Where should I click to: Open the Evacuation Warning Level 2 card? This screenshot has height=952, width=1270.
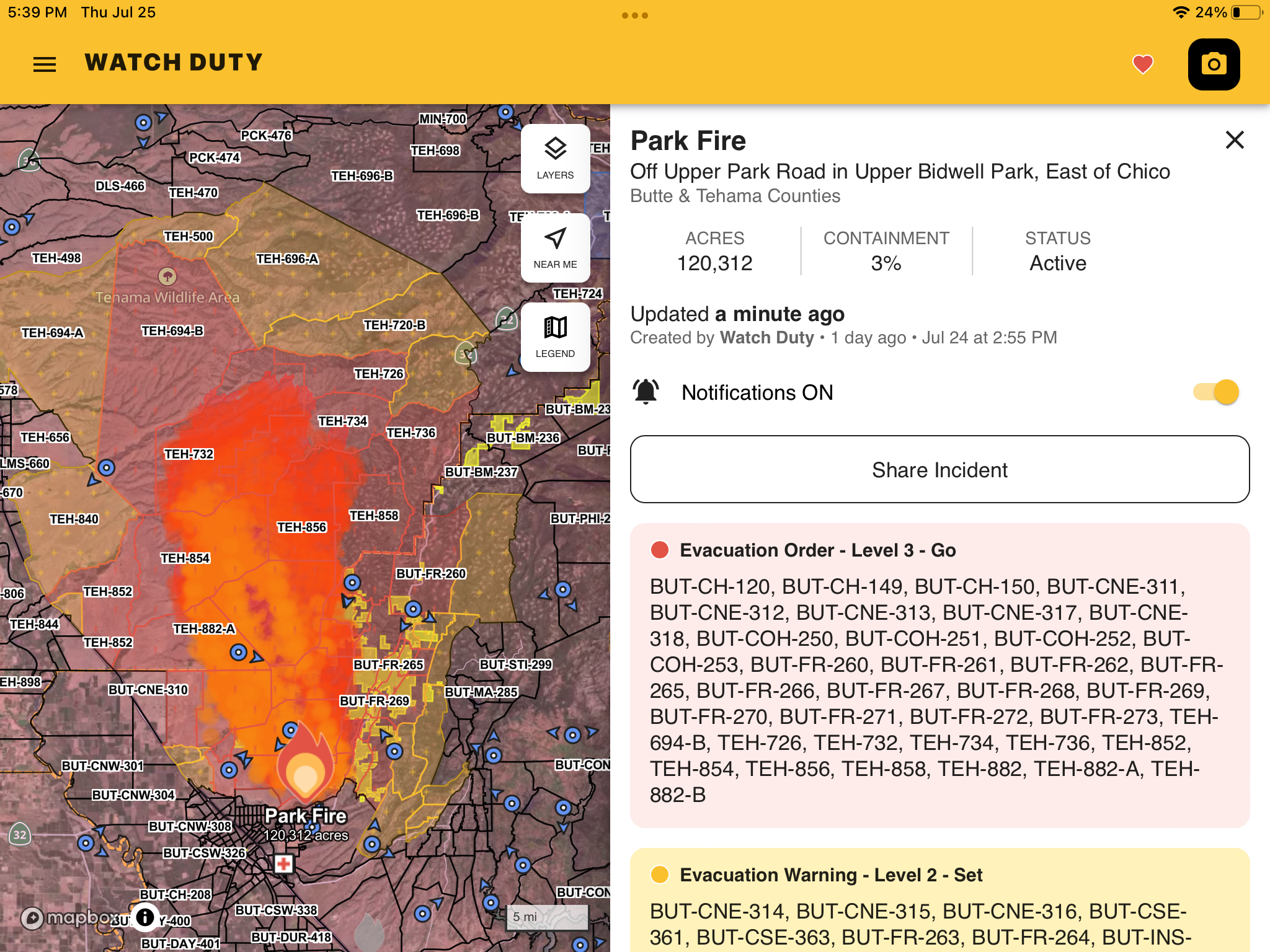(939, 900)
